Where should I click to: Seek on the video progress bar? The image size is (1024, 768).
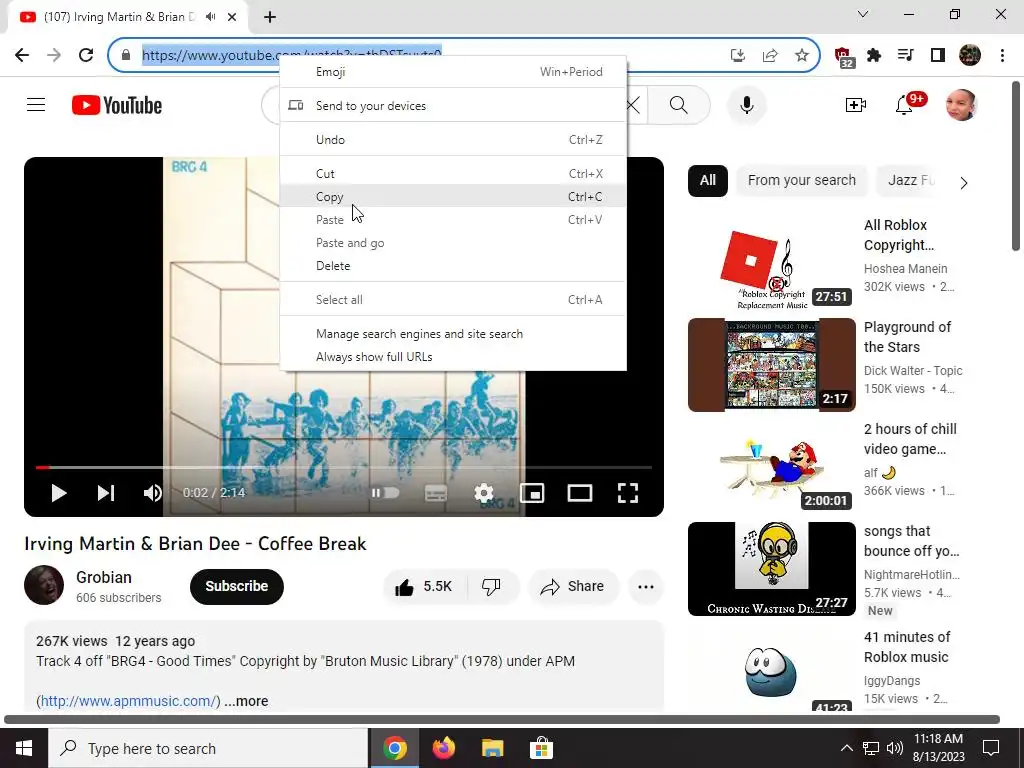(344, 468)
